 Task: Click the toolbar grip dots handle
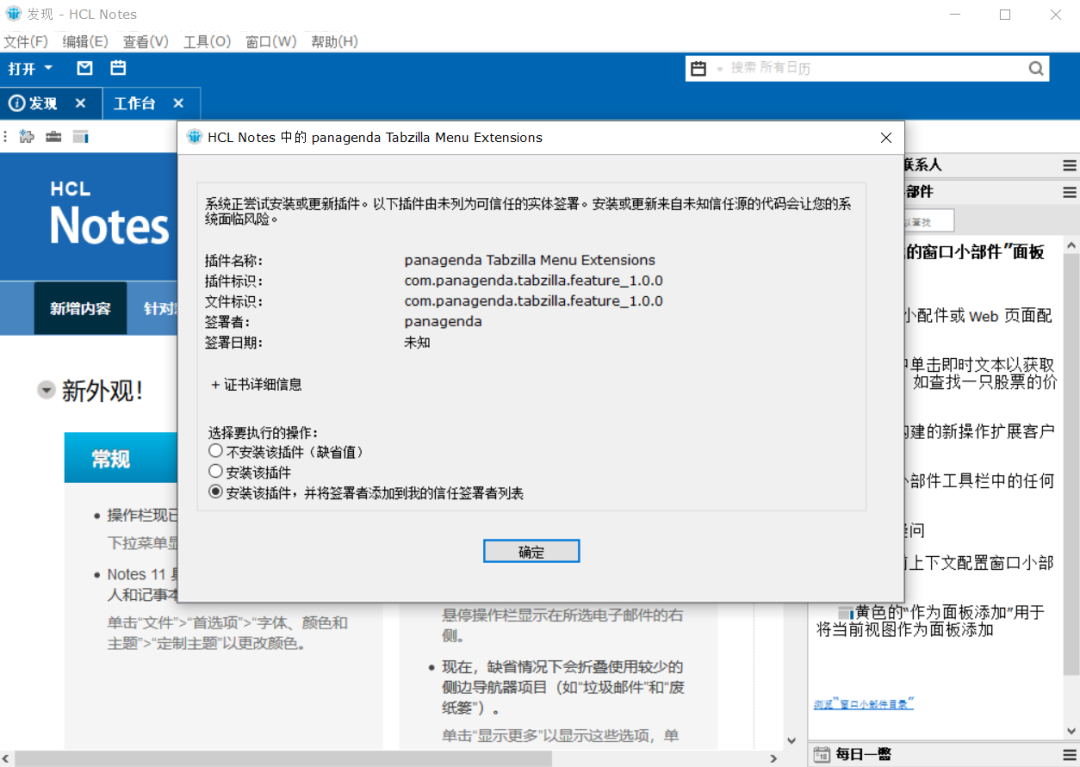6,136
